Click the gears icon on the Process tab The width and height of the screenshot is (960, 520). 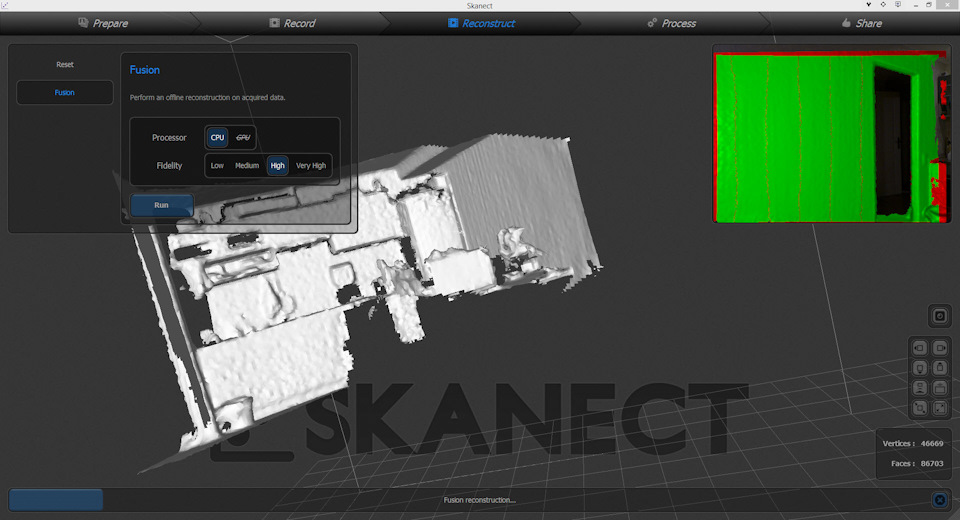tap(652, 23)
